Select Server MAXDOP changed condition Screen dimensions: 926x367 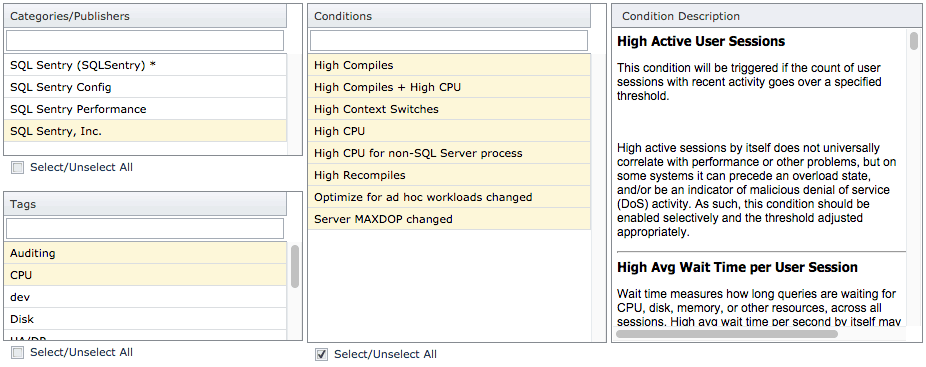click(x=449, y=219)
